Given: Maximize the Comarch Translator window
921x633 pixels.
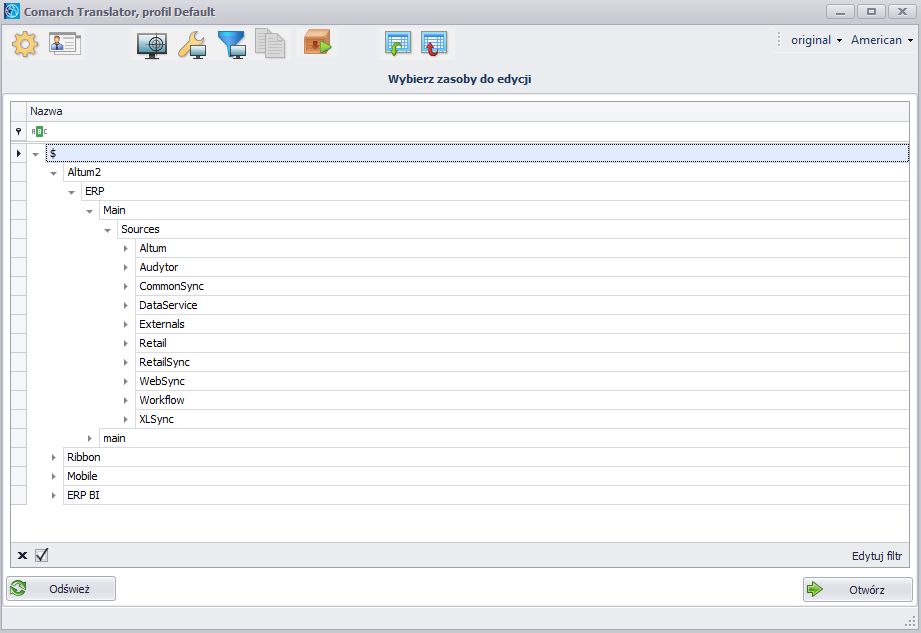Looking at the screenshot, I should 871,11.
